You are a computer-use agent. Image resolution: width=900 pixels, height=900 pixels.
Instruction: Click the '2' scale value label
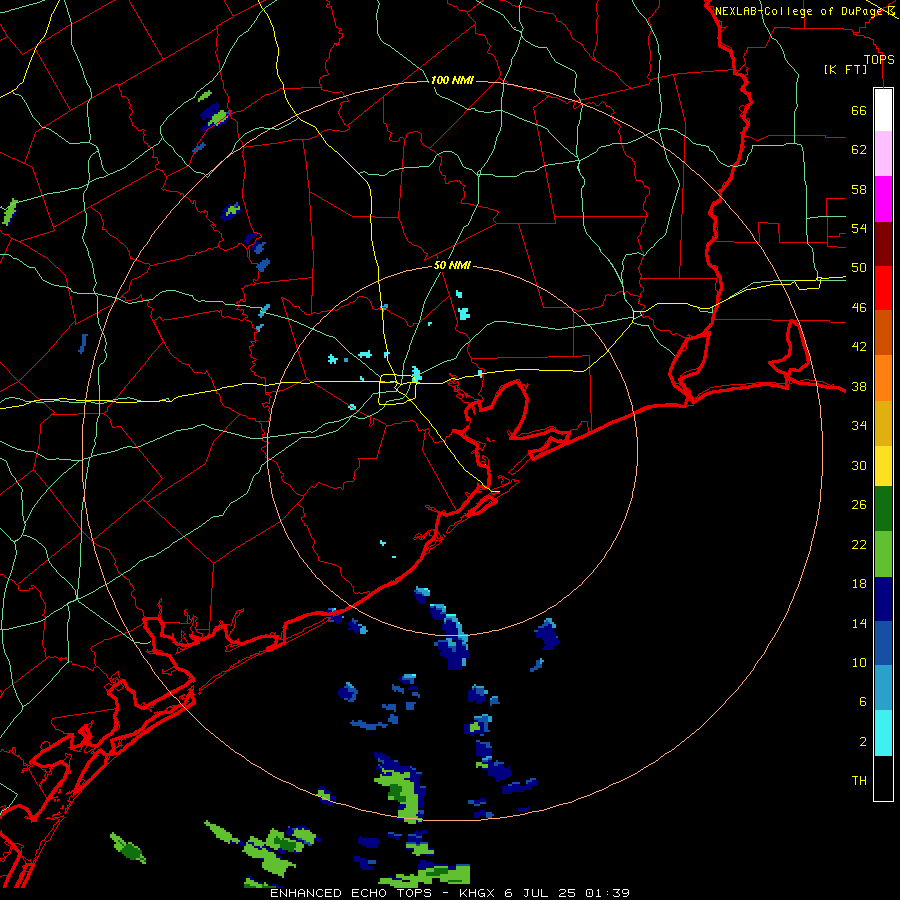click(863, 742)
